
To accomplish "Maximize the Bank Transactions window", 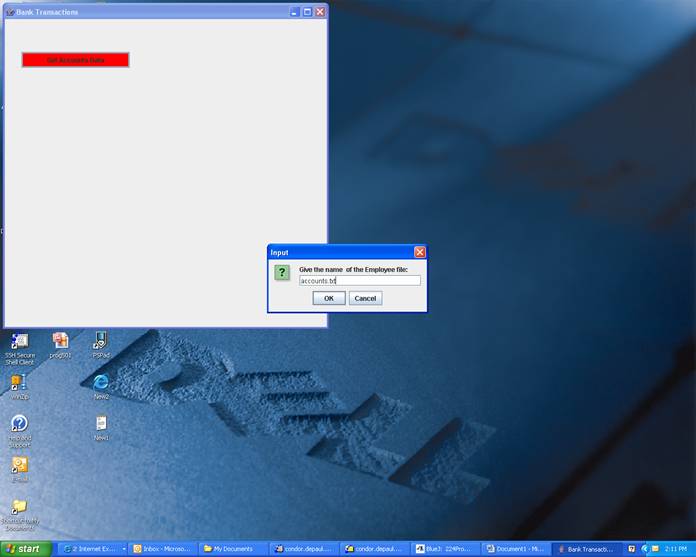I will tap(307, 12).
